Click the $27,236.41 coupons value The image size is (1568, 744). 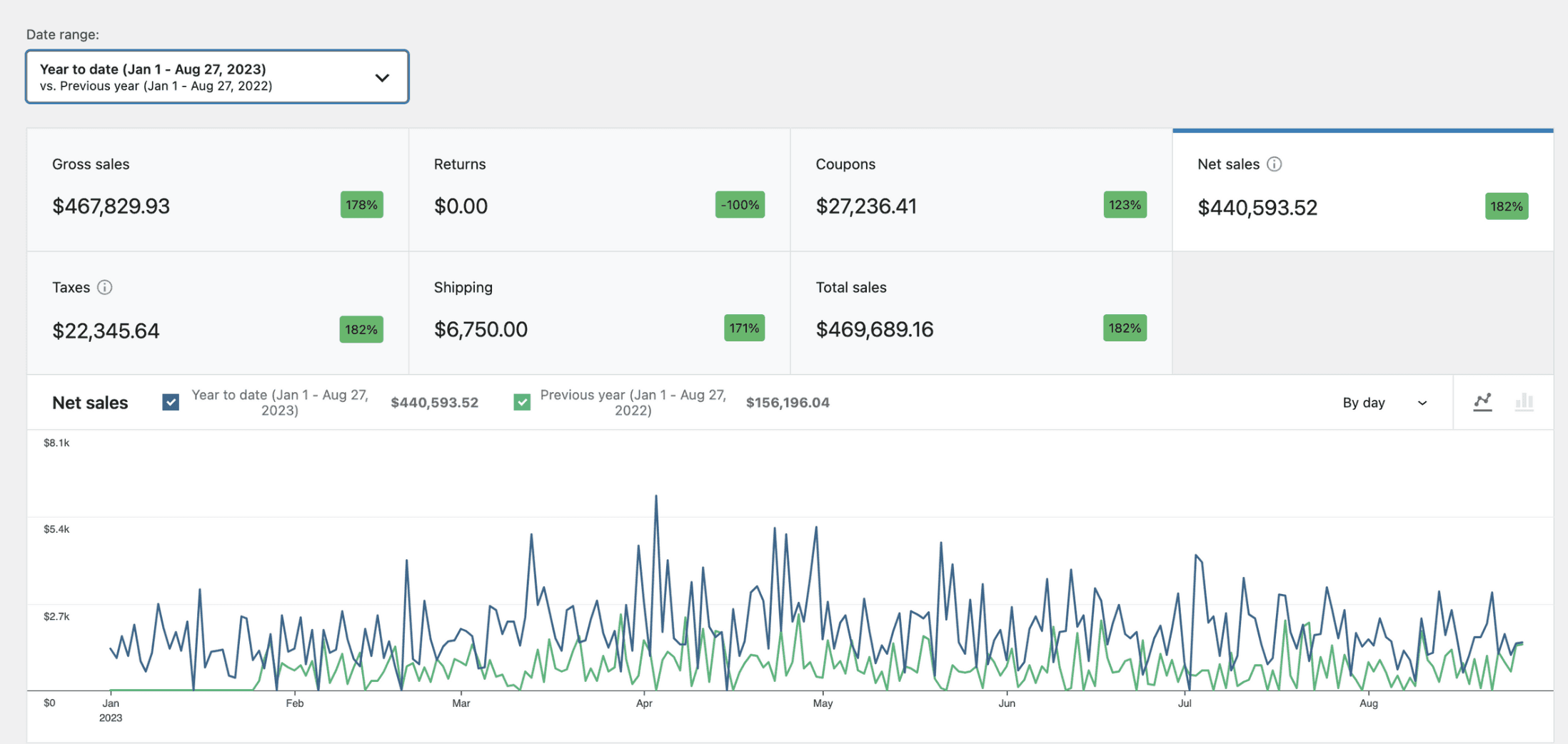(x=866, y=206)
